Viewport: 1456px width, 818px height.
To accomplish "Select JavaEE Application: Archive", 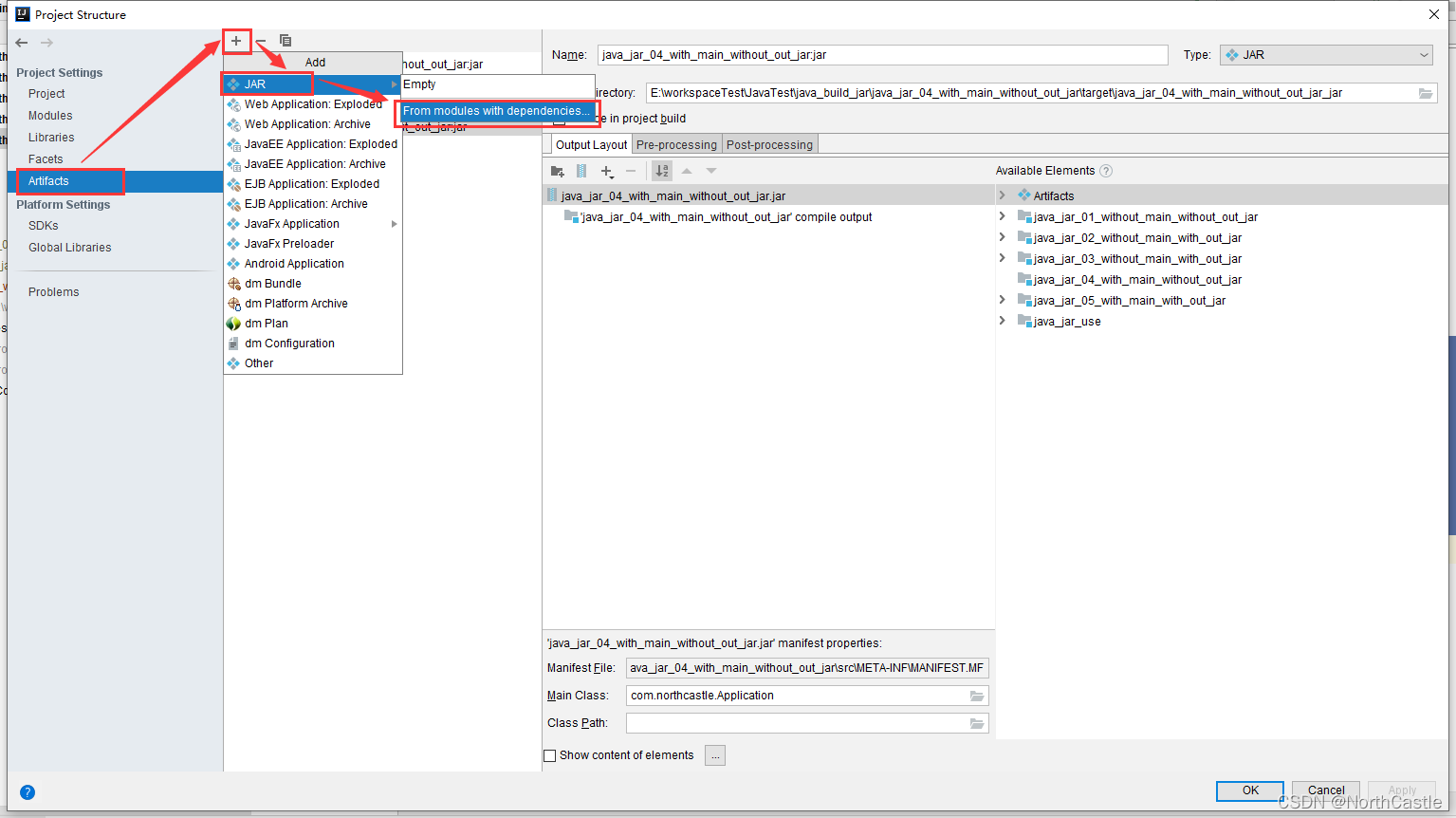I will click(x=313, y=164).
